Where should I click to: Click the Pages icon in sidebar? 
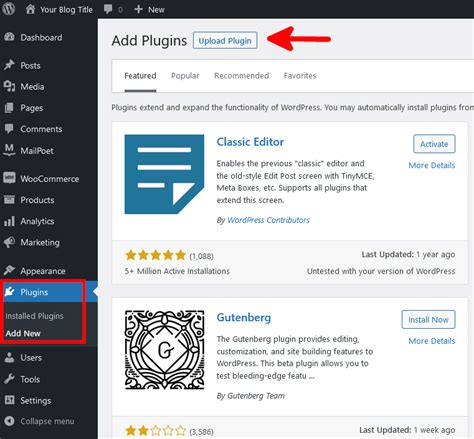click(x=9, y=108)
